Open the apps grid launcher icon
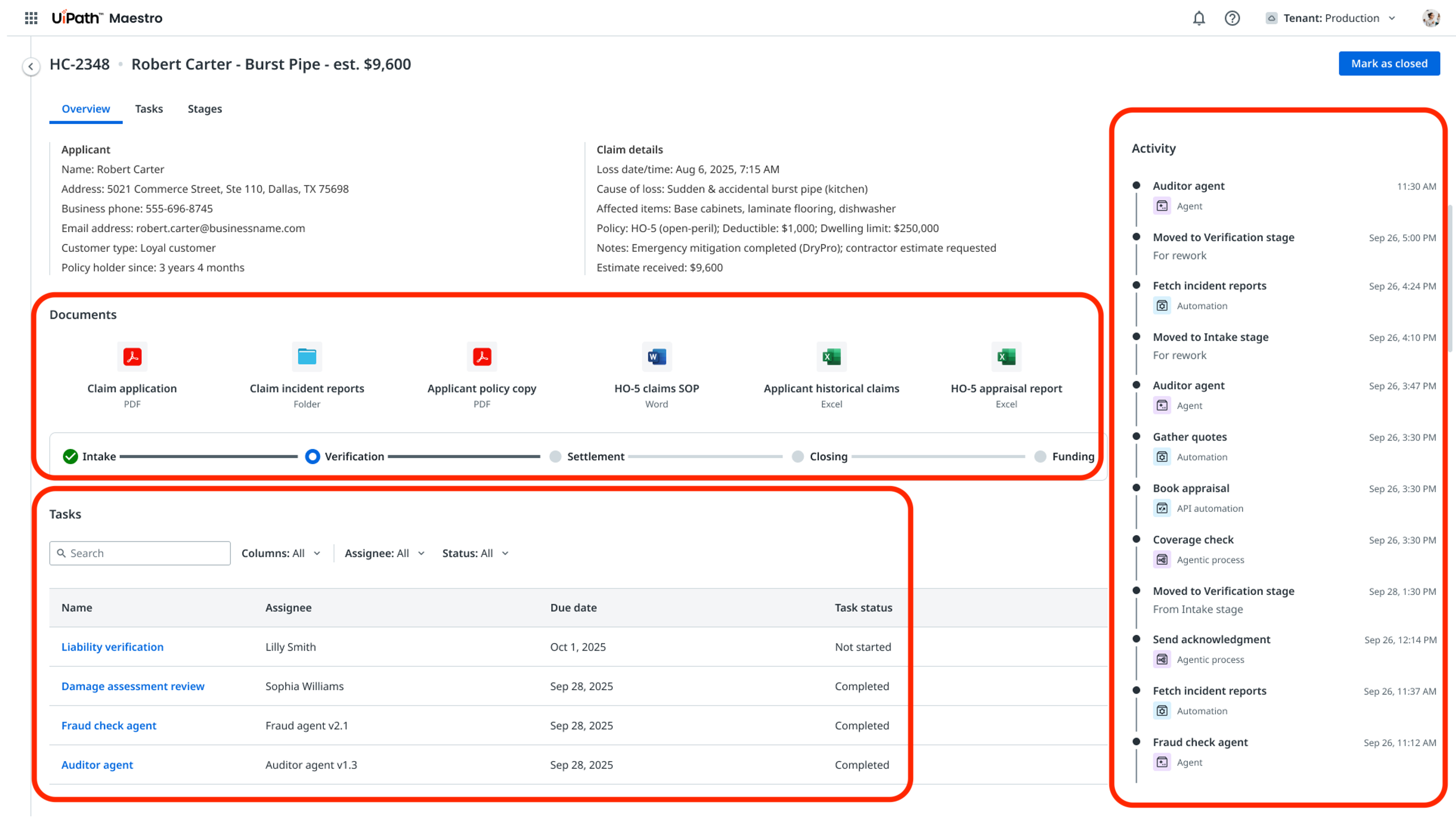 [31, 18]
